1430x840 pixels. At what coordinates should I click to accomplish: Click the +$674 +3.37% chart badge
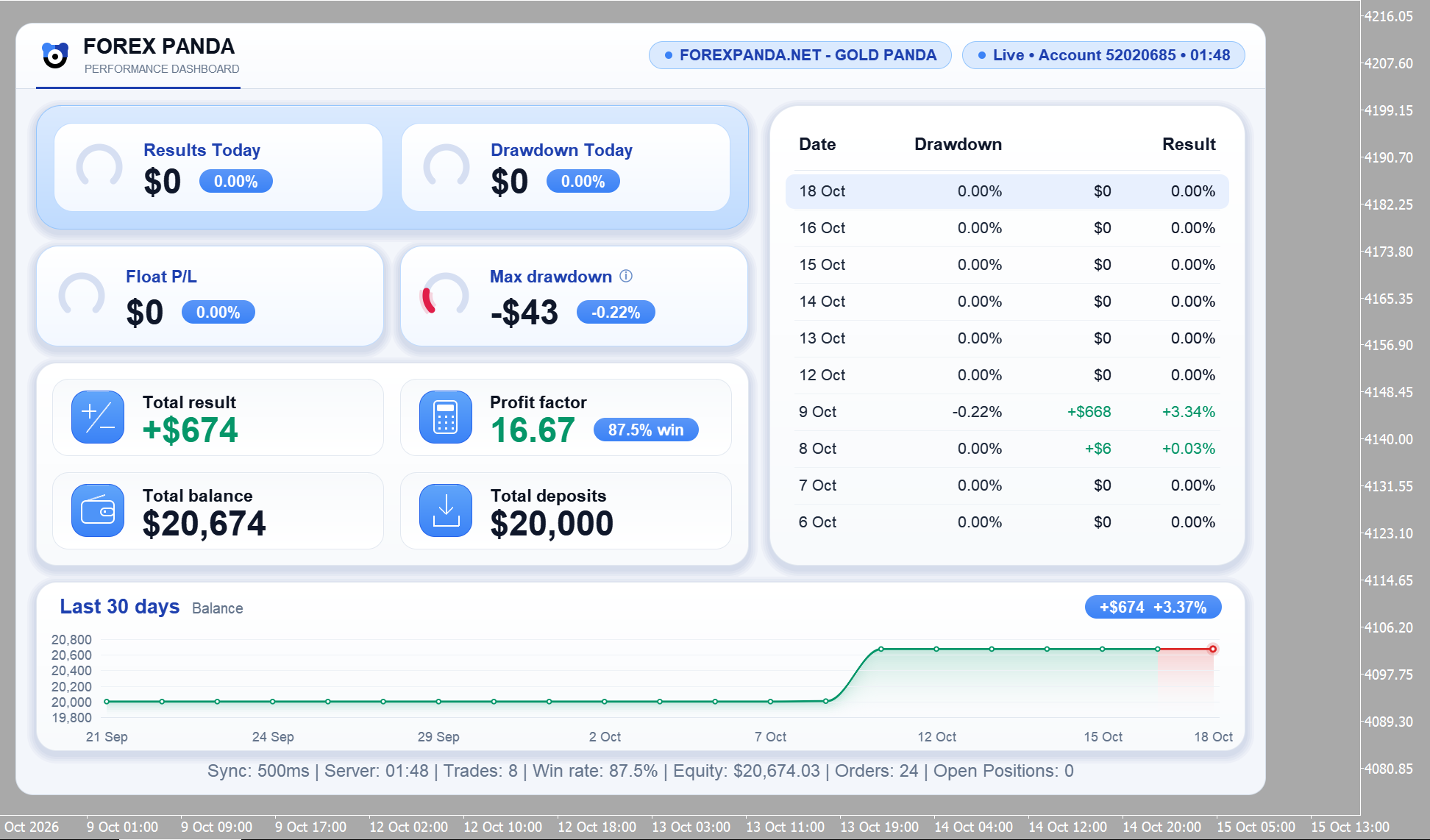click(1153, 607)
